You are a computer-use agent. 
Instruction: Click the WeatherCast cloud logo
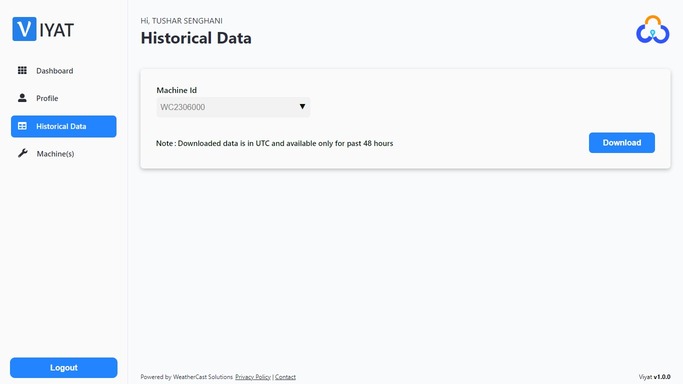[x=653, y=30]
